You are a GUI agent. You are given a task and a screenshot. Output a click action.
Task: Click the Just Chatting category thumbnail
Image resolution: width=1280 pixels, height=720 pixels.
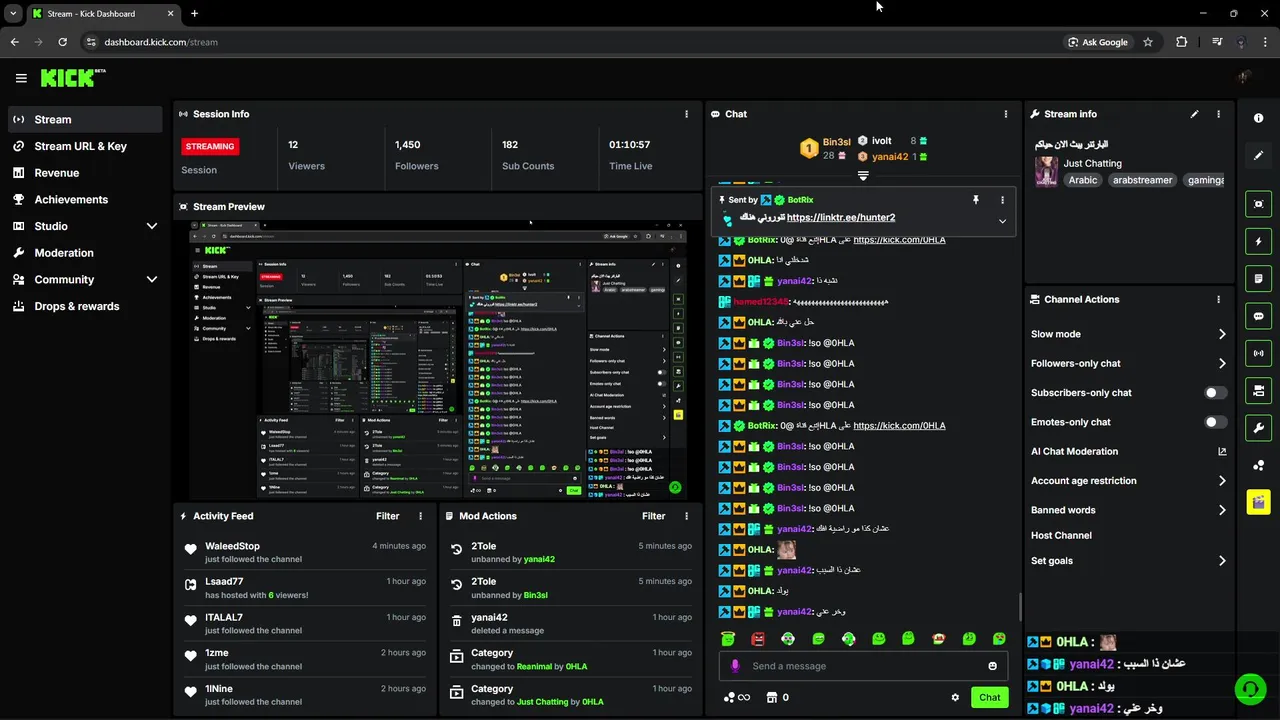click(x=1046, y=171)
